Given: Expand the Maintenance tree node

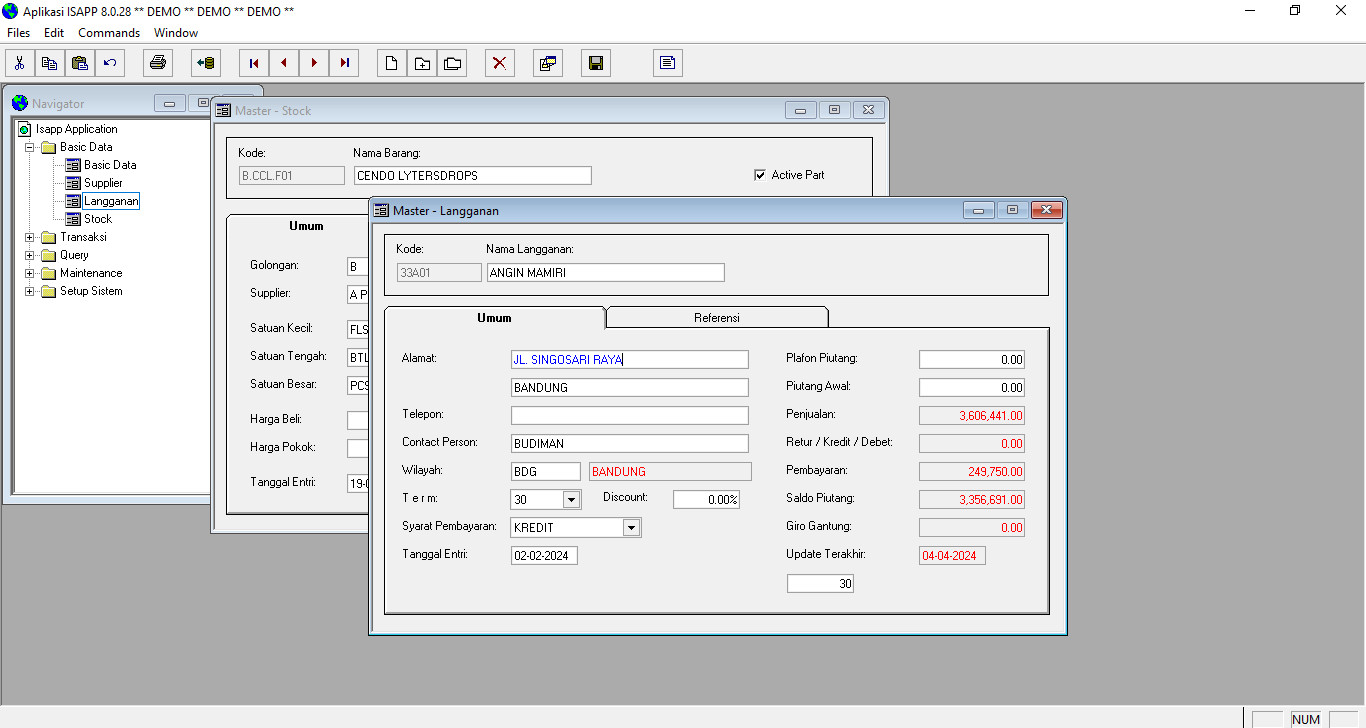Looking at the screenshot, I should [x=30, y=273].
